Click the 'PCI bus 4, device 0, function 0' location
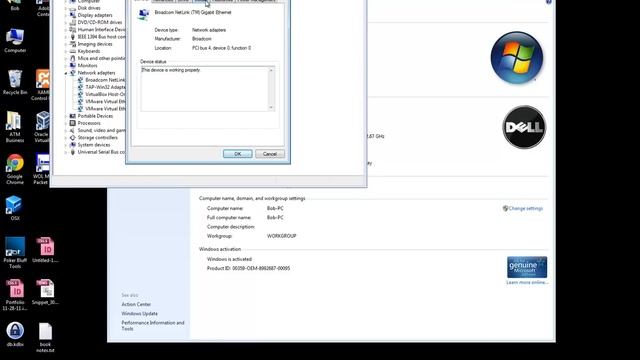The width and height of the screenshot is (640, 360). (222, 48)
